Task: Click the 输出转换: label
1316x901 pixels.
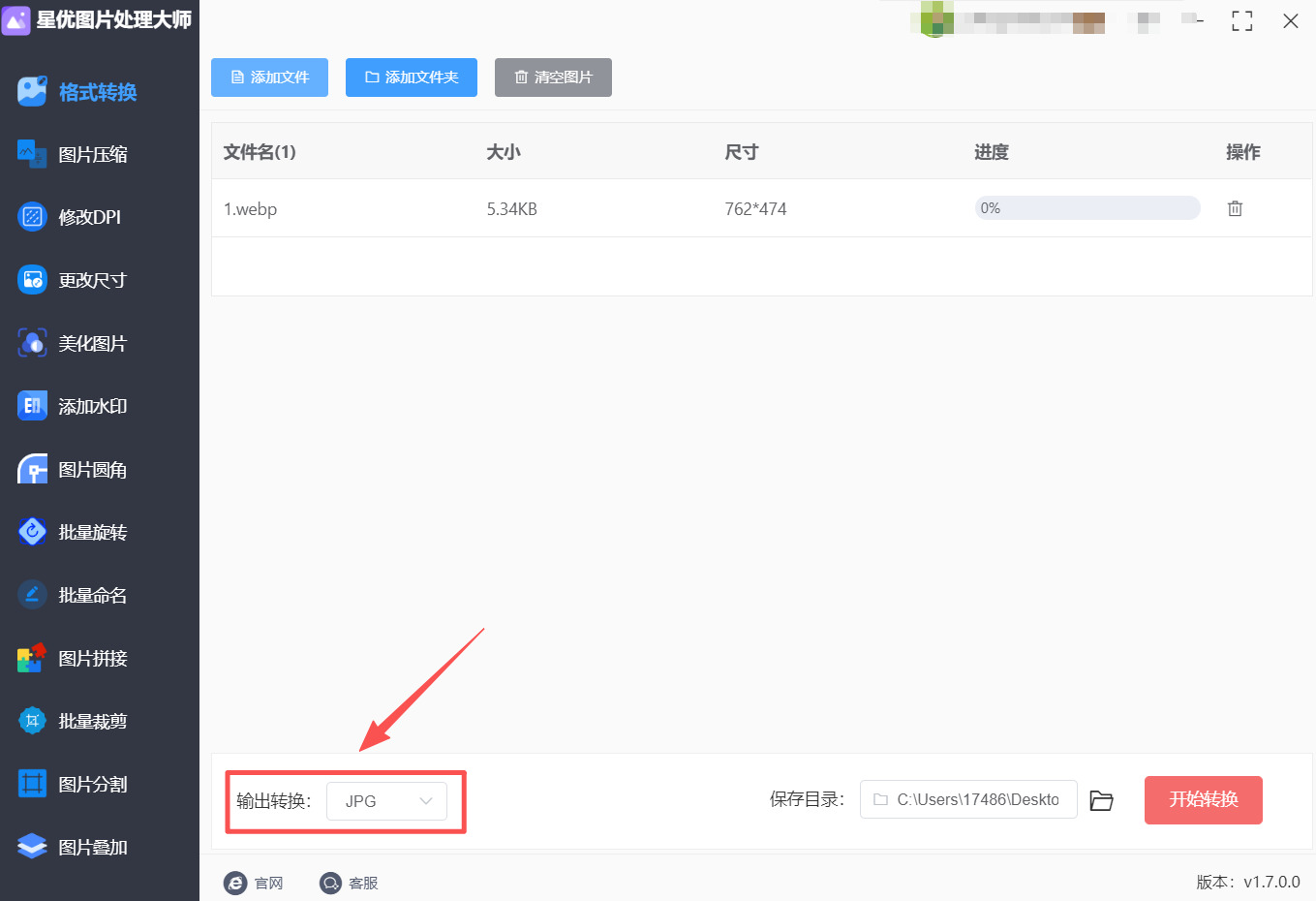Action: [274, 801]
